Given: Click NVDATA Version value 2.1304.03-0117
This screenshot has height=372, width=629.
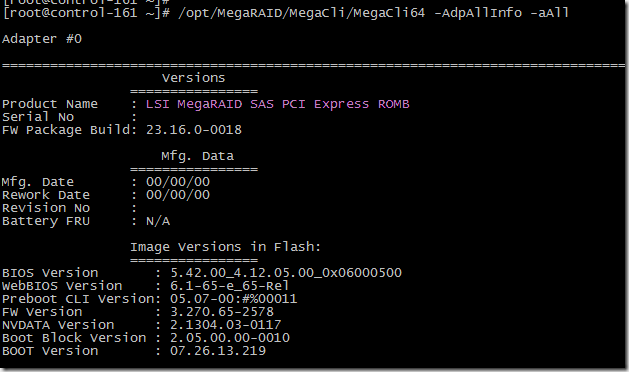Looking at the screenshot, I should coord(225,325).
